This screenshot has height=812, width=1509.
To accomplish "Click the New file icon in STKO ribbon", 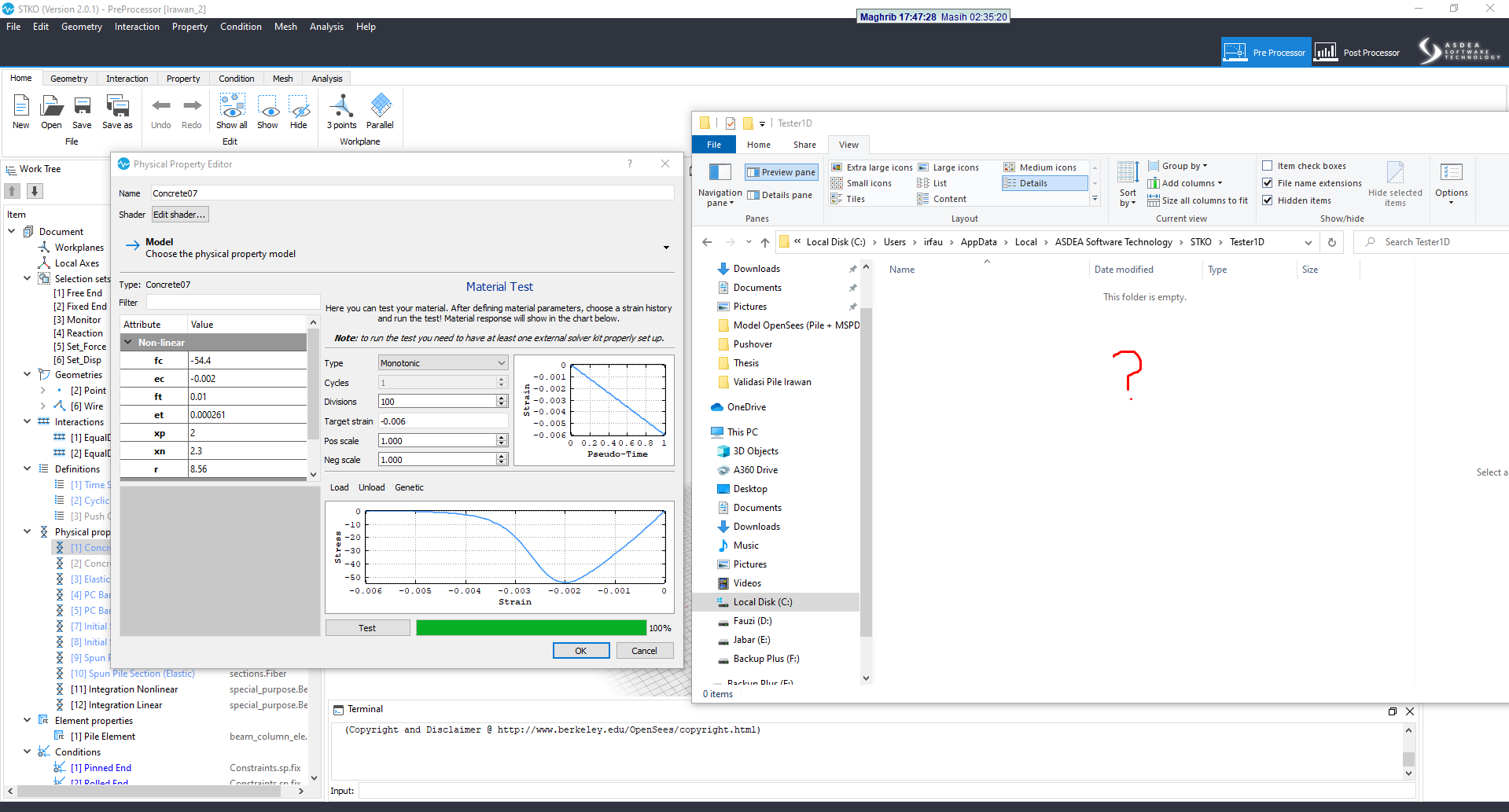I will coord(21,111).
